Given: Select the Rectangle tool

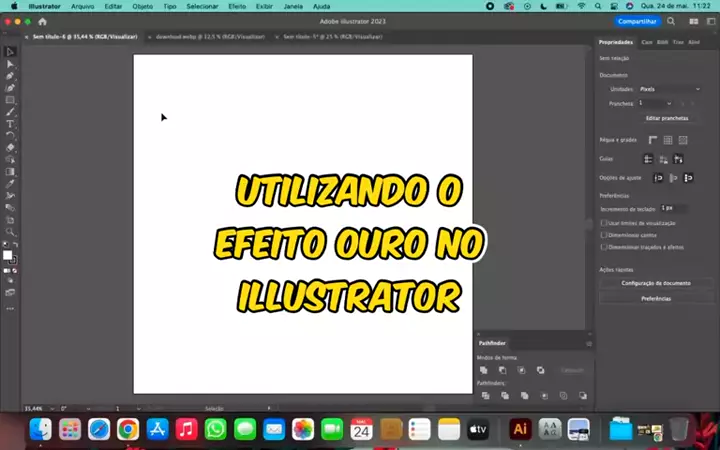Looking at the screenshot, I should pos(10,100).
